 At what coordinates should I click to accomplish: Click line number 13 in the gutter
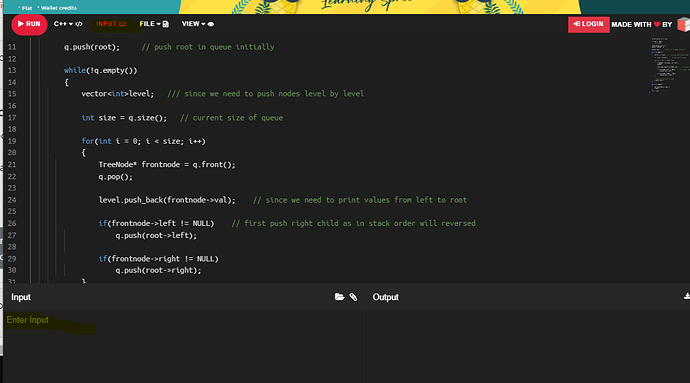click(x=12, y=70)
